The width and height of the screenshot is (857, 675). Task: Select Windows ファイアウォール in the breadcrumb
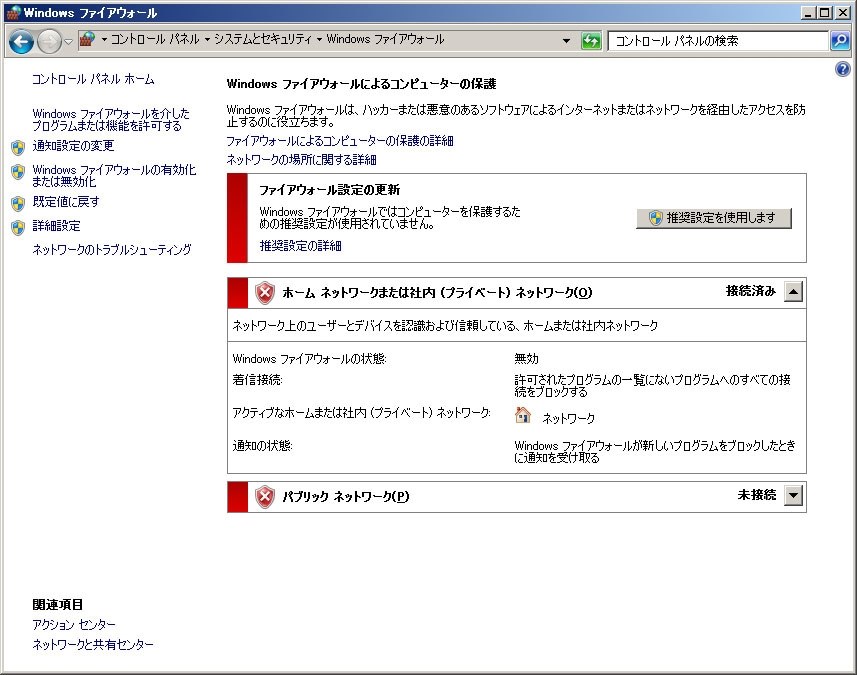click(x=385, y=39)
